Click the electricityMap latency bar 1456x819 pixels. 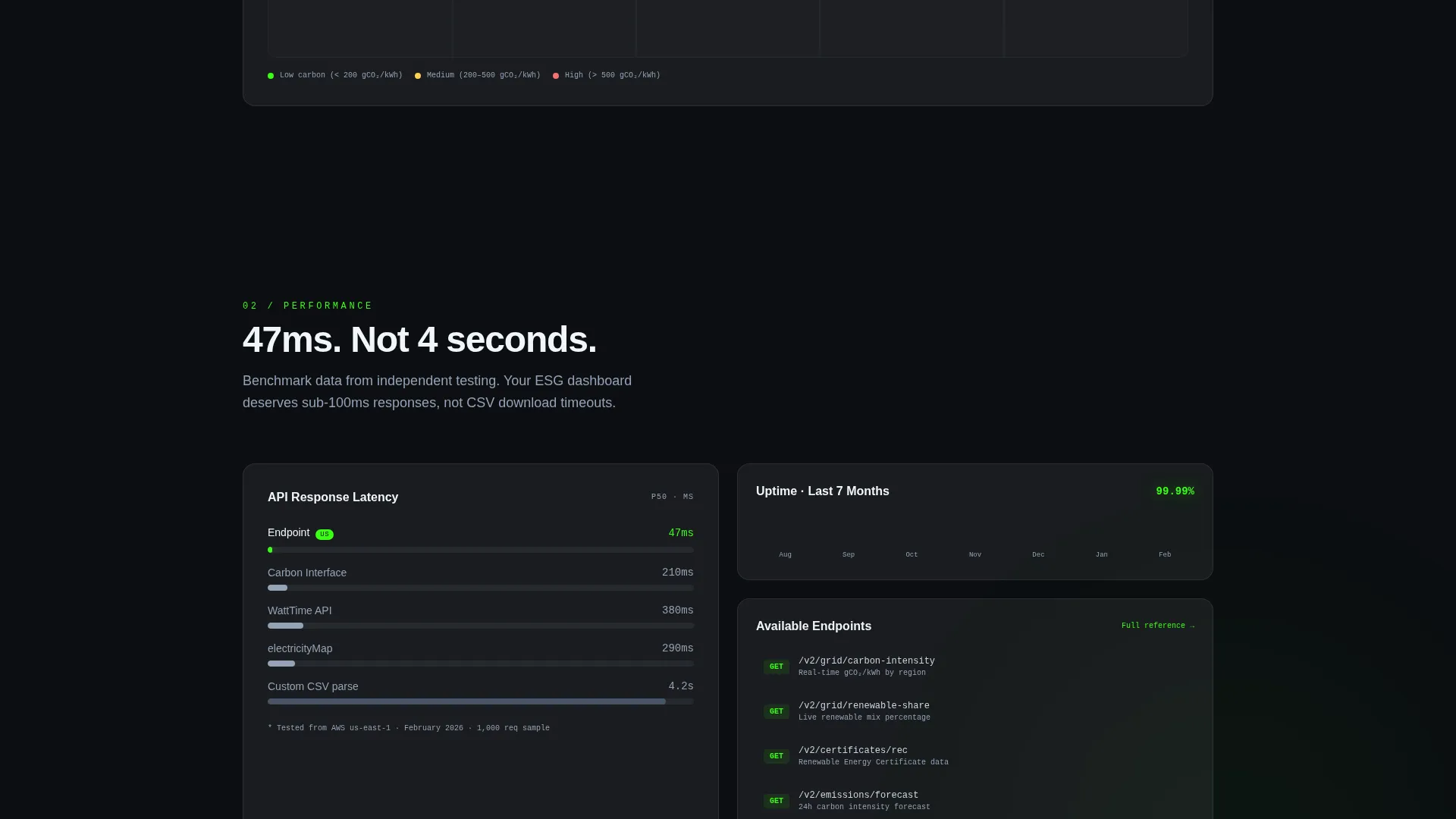(x=481, y=664)
